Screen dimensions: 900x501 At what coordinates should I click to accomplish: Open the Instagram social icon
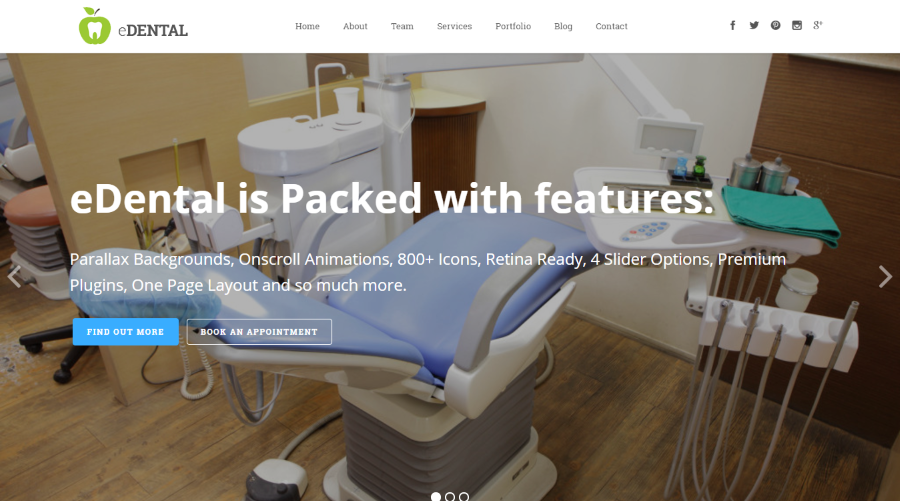point(797,25)
